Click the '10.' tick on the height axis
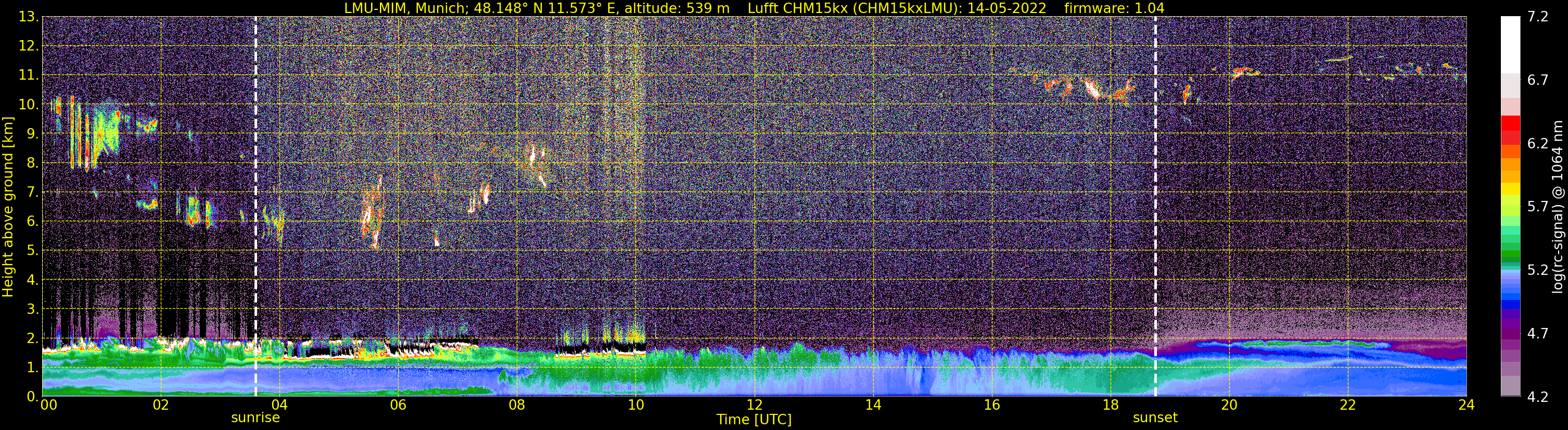This screenshot has height=430, width=1568. point(29,104)
